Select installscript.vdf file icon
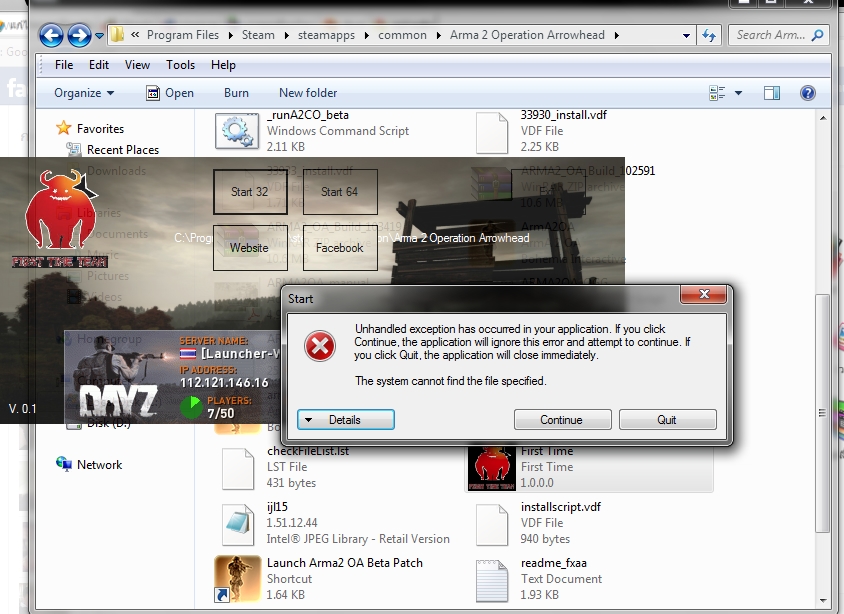This screenshot has width=844, height=614. pyautogui.click(x=492, y=525)
